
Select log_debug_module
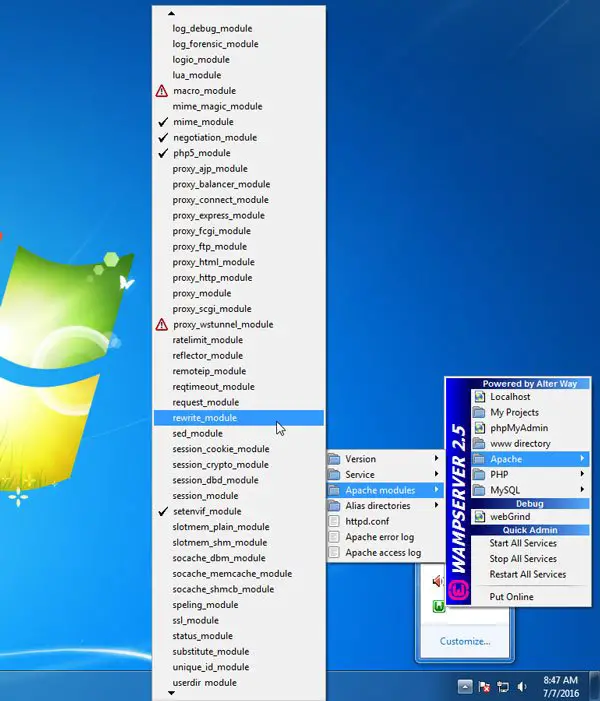coord(238,29)
